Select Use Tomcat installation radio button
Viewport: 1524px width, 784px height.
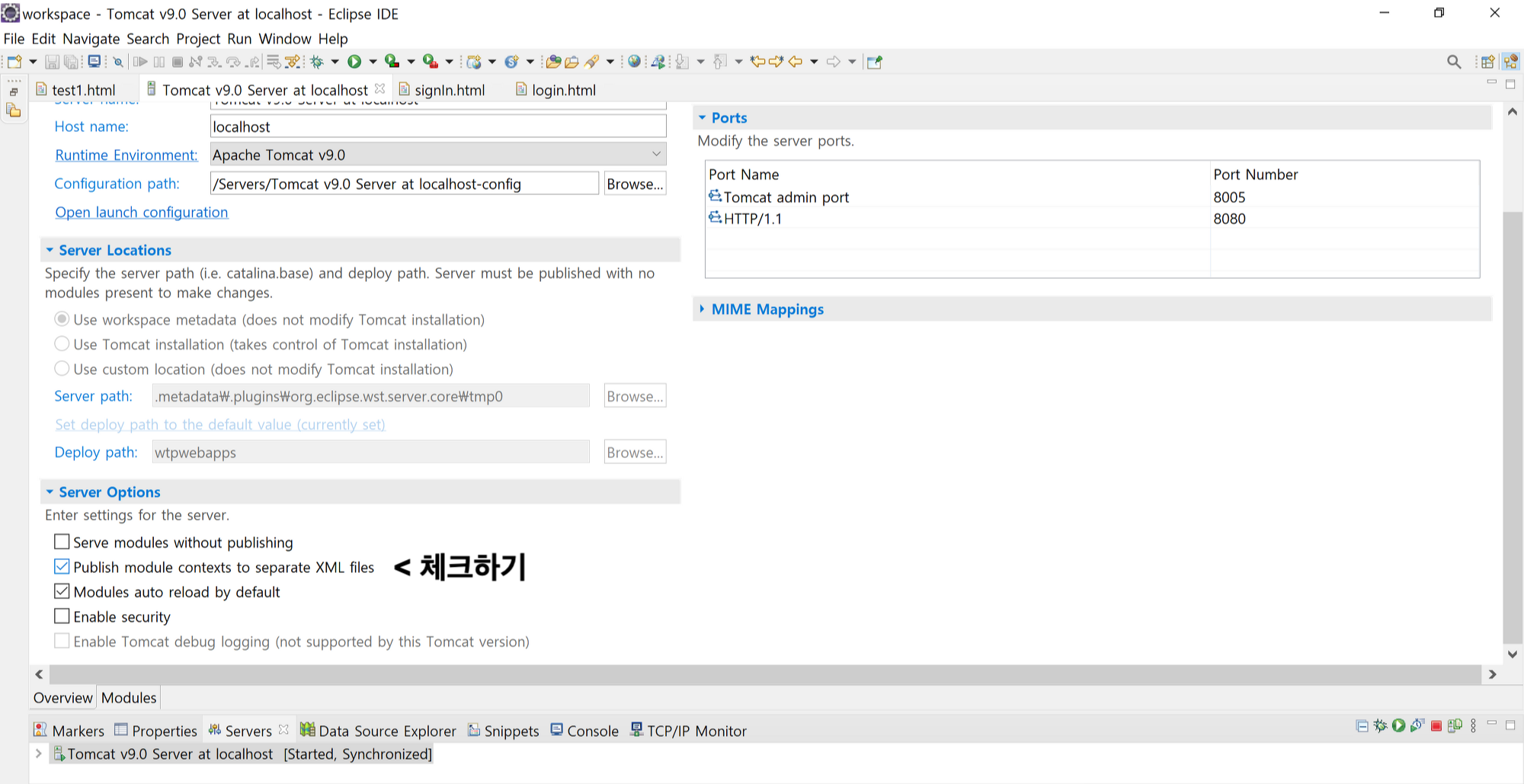tap(62, 344)
